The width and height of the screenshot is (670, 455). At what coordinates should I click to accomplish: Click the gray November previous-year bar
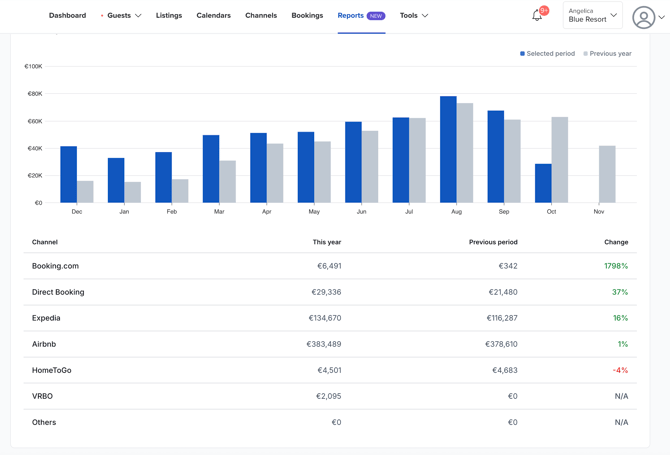coord(607,174)
